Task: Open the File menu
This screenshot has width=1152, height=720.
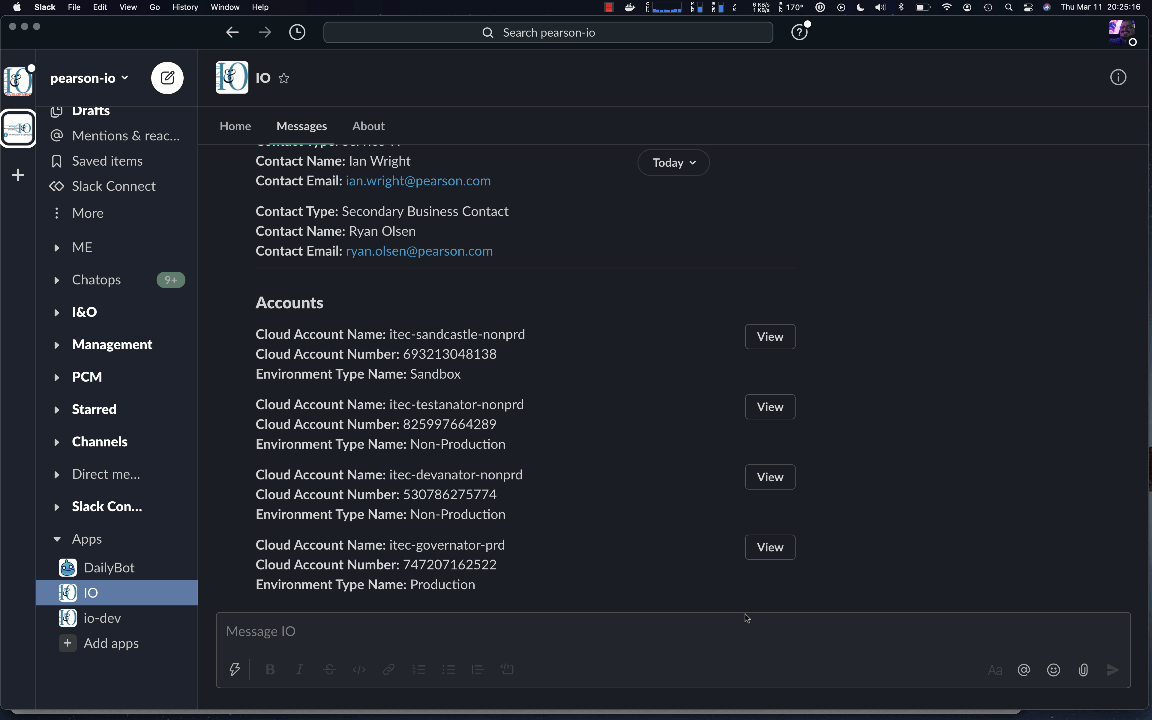Action: pos(74,7)
